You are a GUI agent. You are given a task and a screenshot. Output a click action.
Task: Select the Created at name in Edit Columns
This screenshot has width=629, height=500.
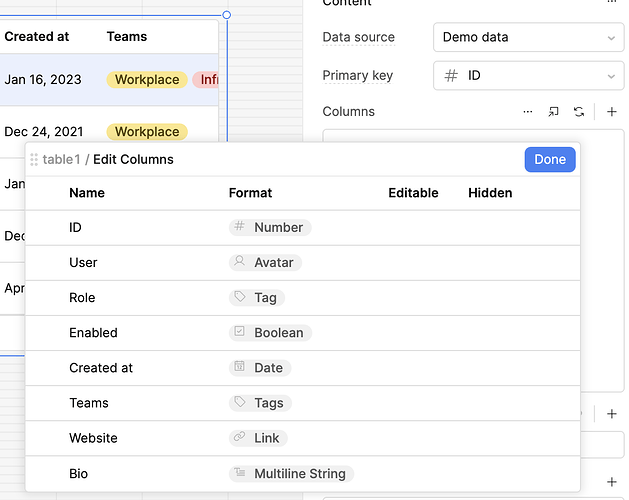point(101,368)
